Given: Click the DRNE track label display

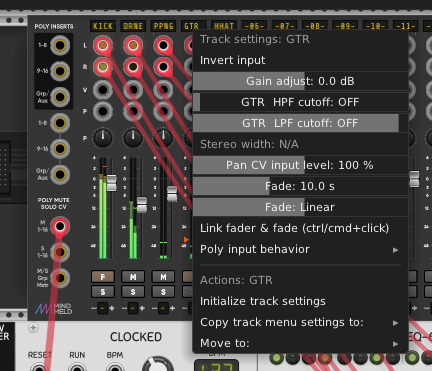Looking at the screenshot, I should point(133,26).
